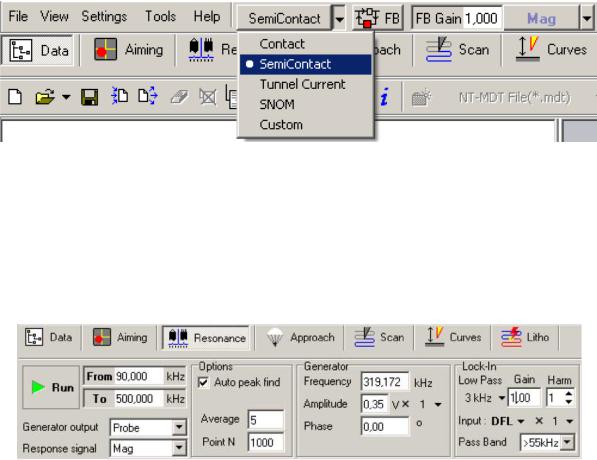Open the File menu
597x460 pixels.
[x=18, y=16]
